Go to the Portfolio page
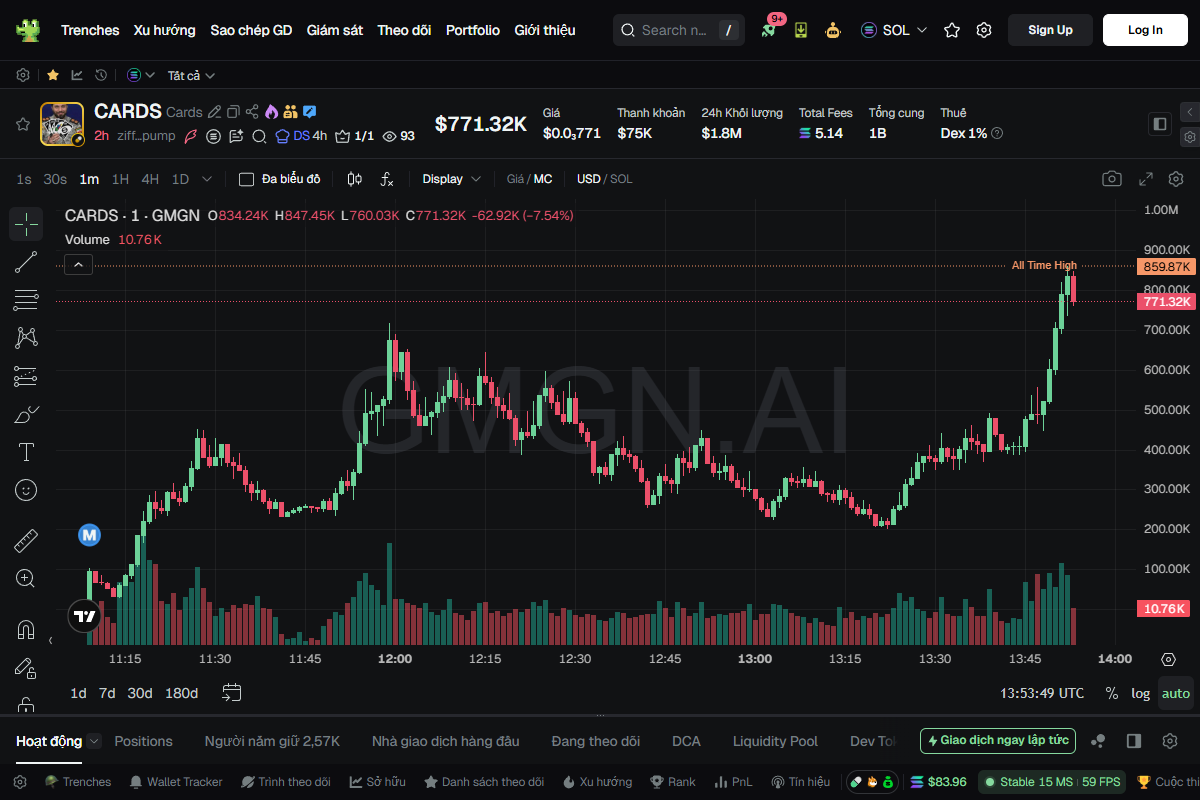 pos(473,30)
